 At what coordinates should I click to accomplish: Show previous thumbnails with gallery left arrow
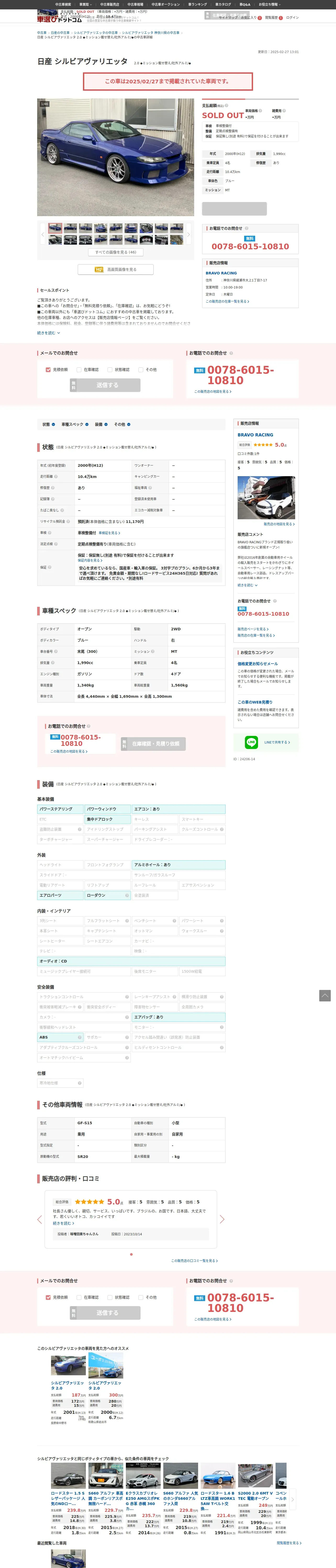click(42, 234)
